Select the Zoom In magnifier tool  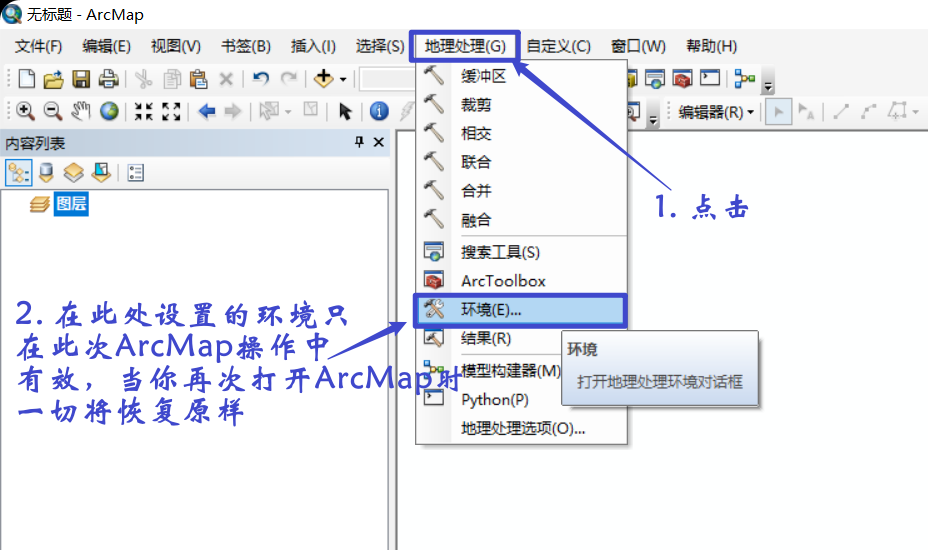tap(25, 111)
